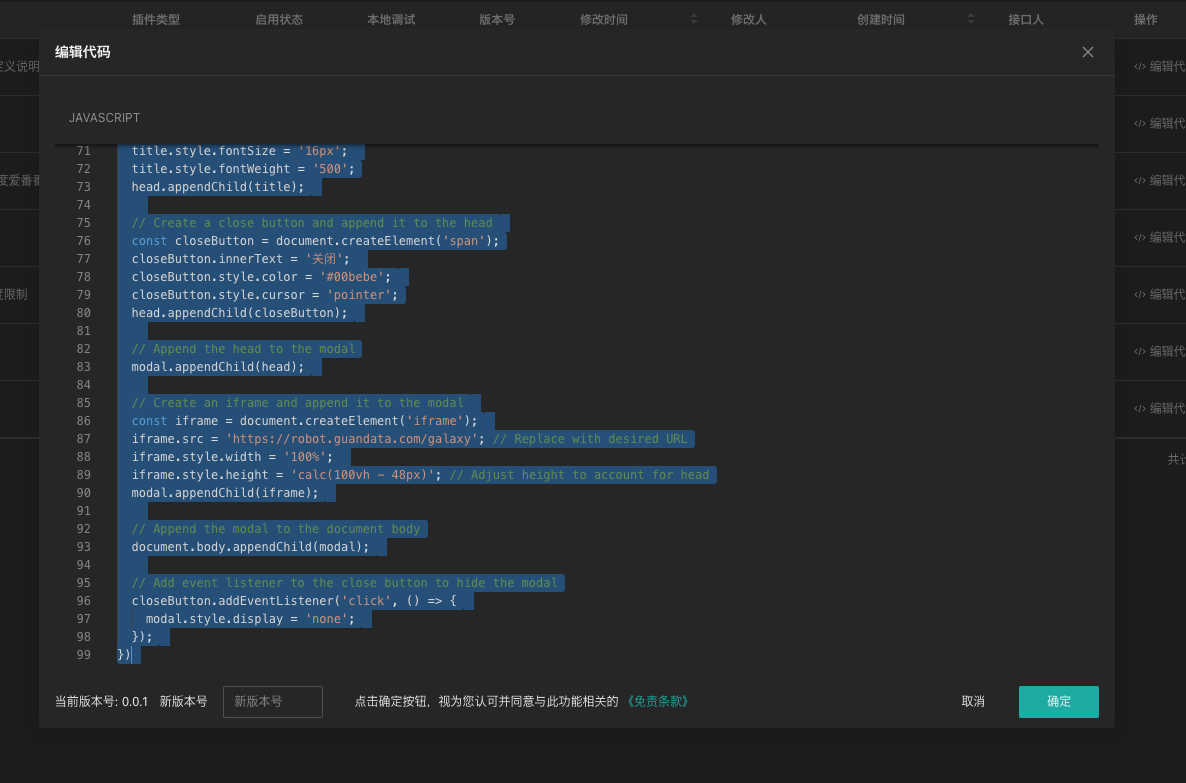Focus the 新版本号 input field
This screenshot has width=1186, height=783.
[x=272, y=701]
